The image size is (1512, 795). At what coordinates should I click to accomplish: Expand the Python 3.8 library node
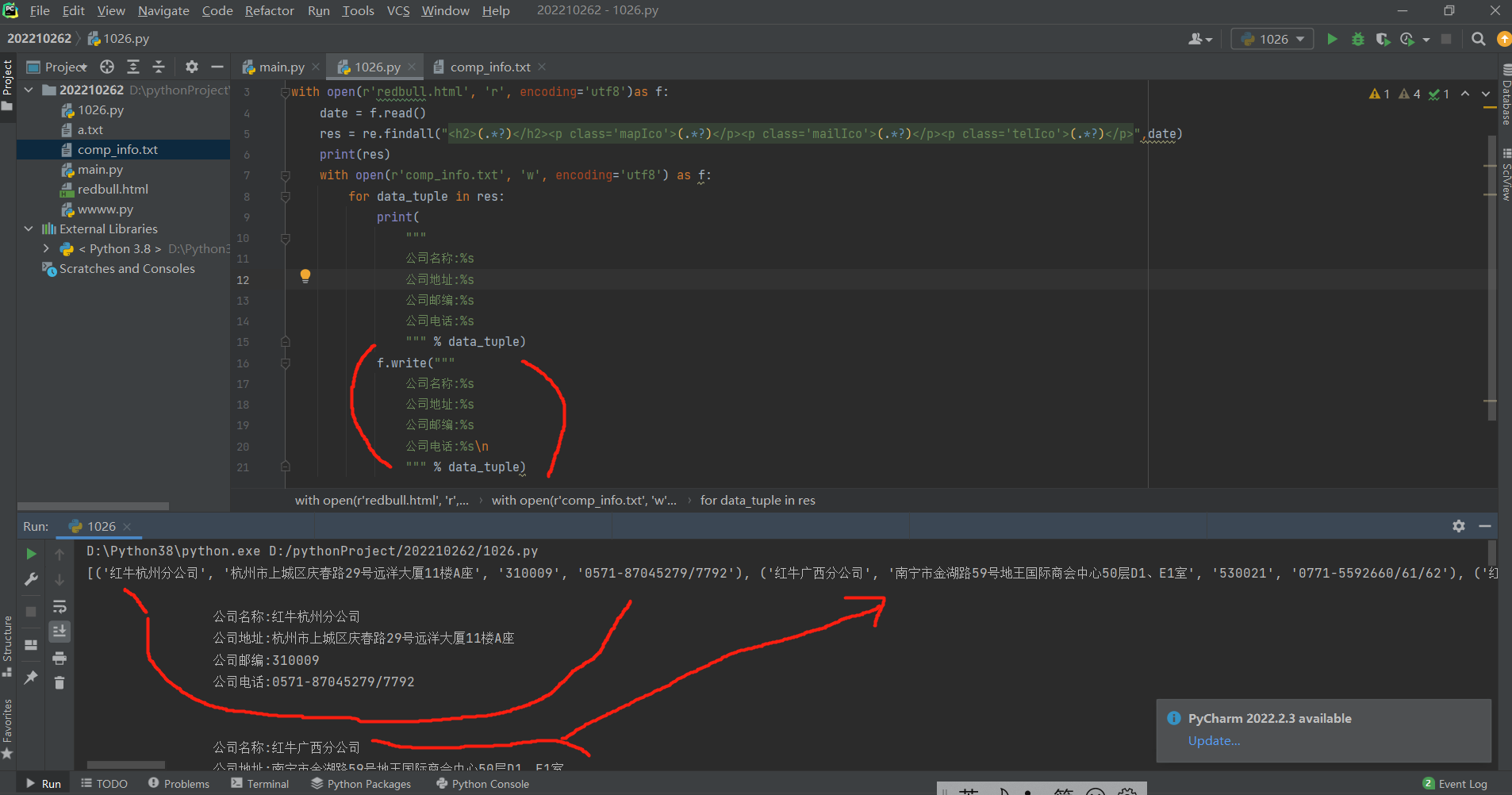point(46,248)
